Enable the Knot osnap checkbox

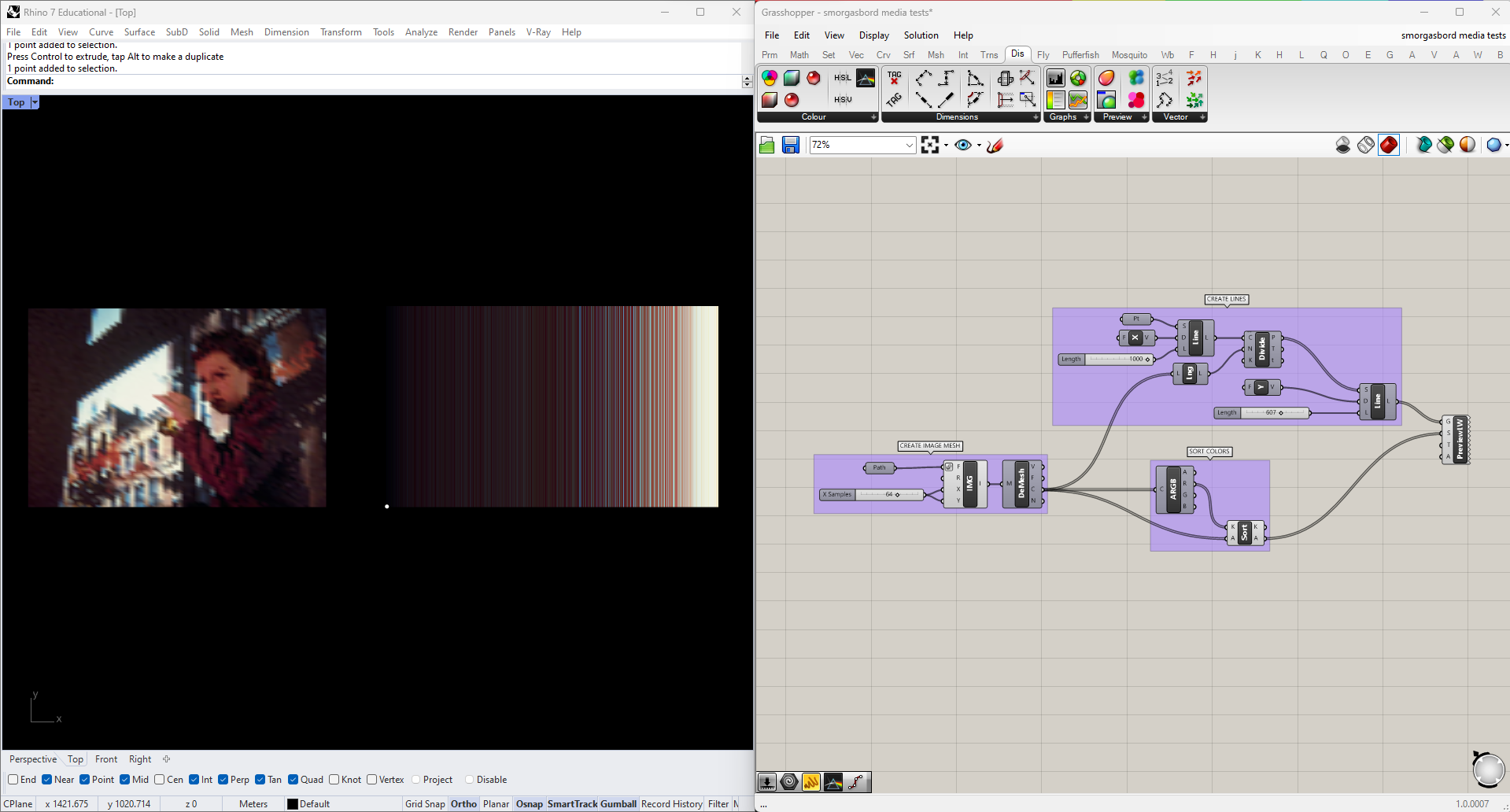coord(334,780)
